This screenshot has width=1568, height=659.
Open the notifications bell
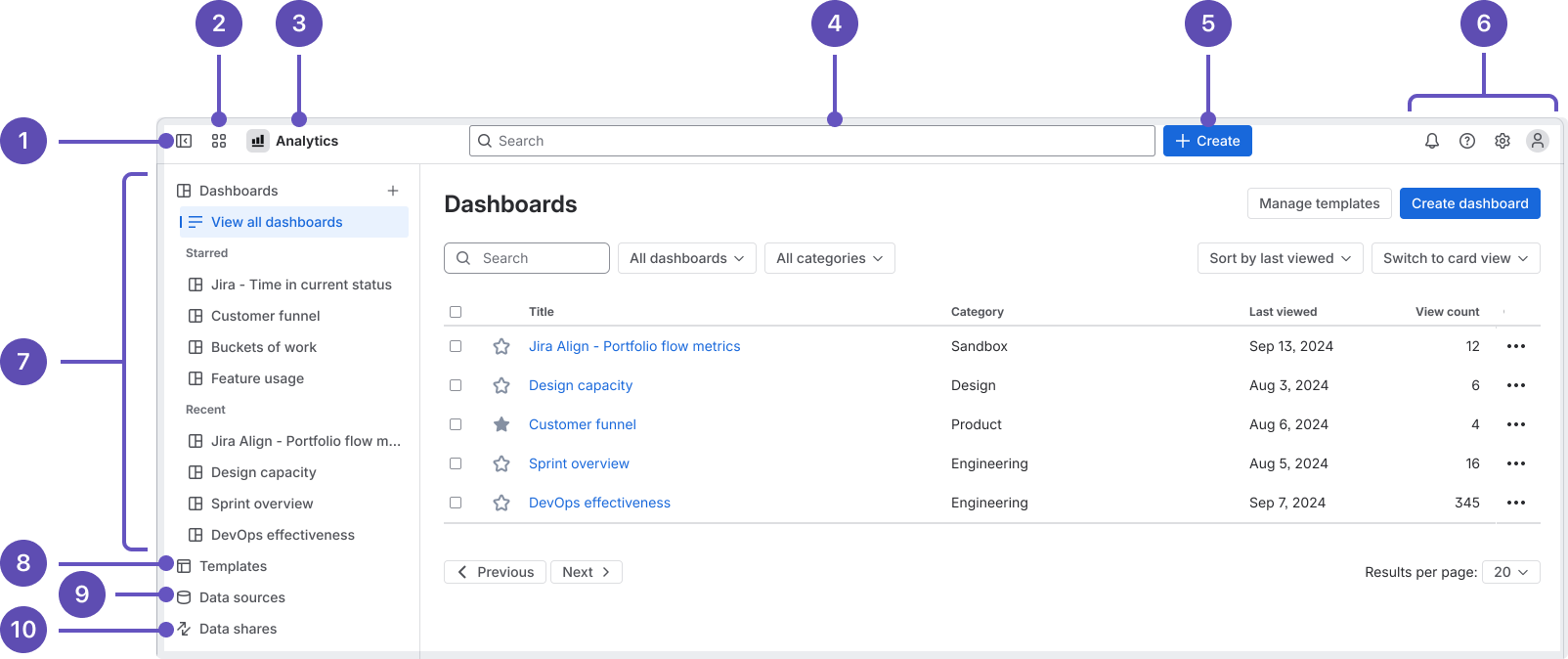click(x=1432, y=141)
